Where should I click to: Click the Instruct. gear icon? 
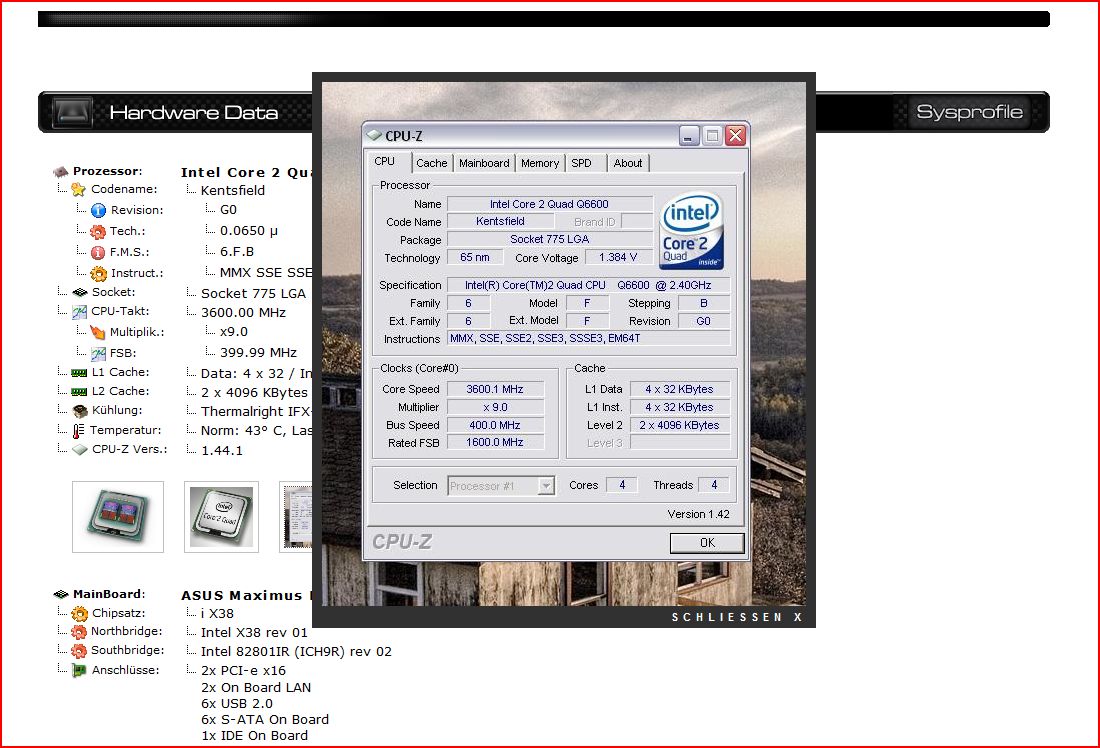(x=98, y=273)
